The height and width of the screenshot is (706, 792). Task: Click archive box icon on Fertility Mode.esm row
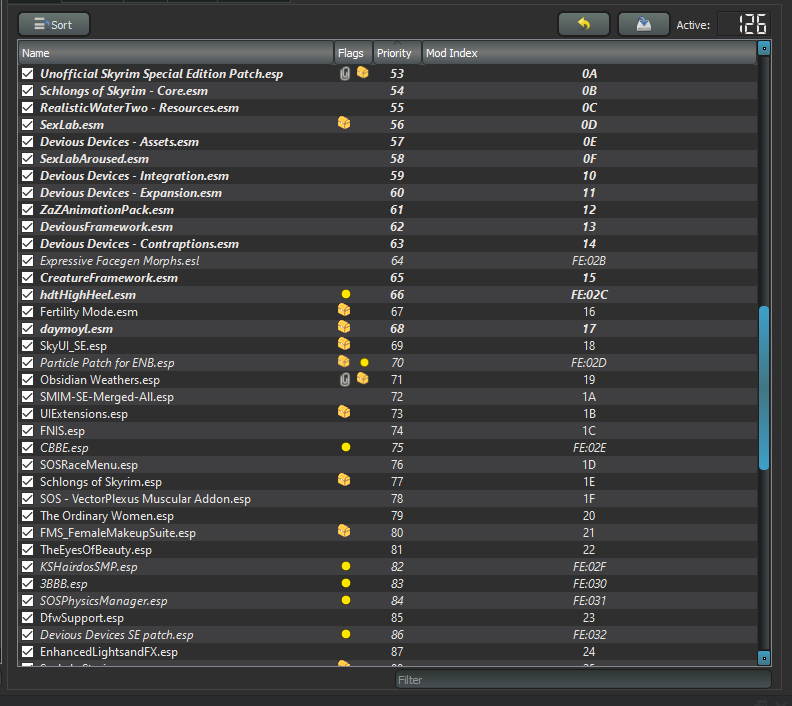click(344, 310)
